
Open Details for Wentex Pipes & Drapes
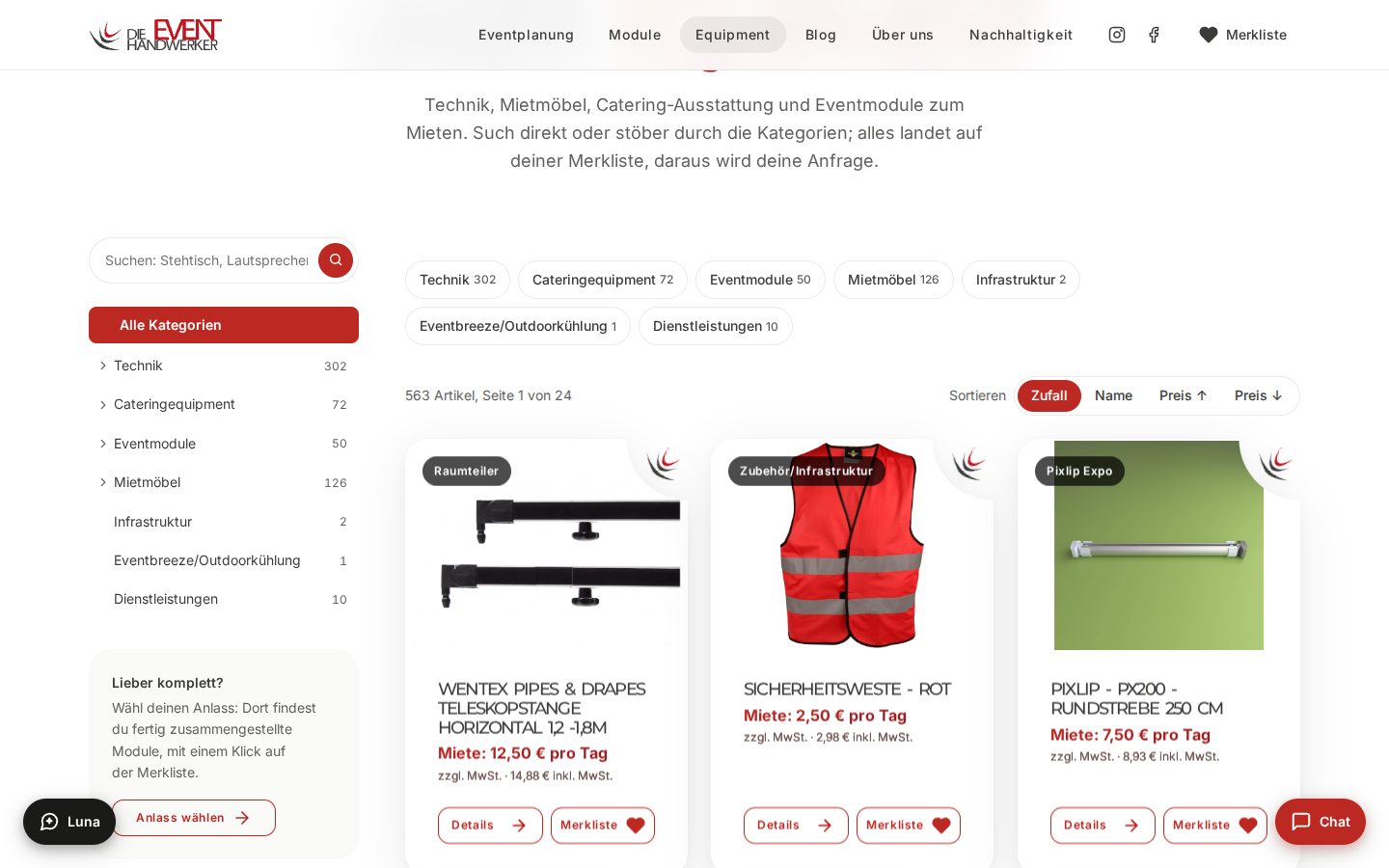click(x=490, y=826)
